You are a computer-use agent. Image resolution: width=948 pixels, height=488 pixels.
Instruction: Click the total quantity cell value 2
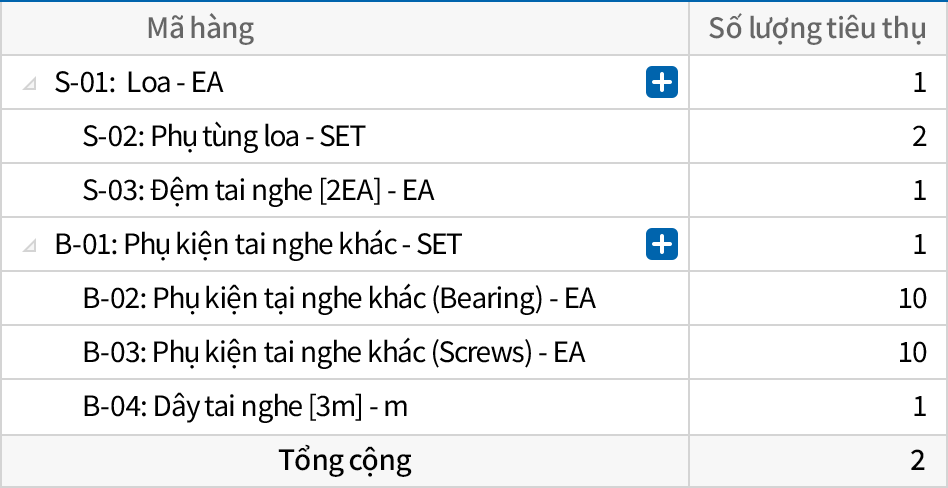pos(918,461)
